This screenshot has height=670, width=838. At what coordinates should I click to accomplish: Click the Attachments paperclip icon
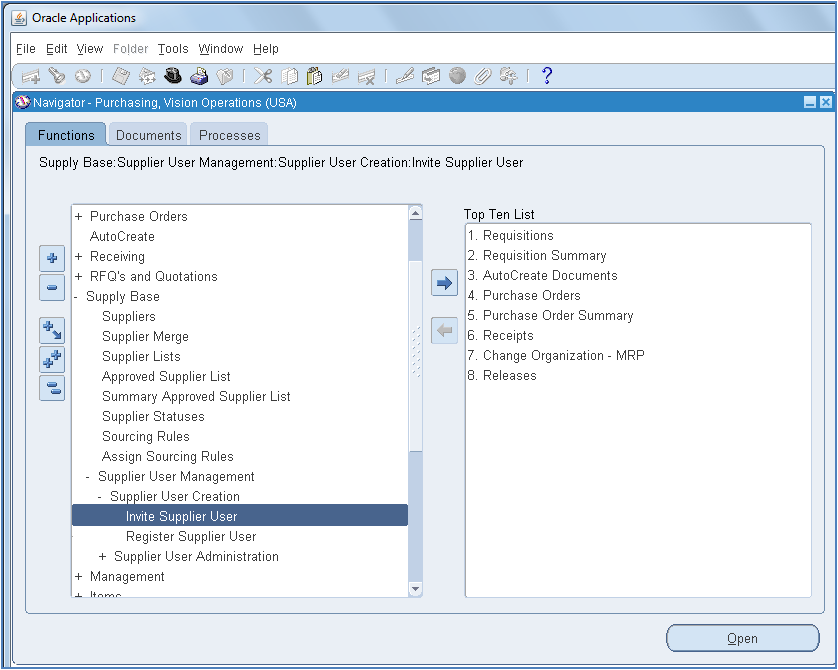[x=483, y=76]
